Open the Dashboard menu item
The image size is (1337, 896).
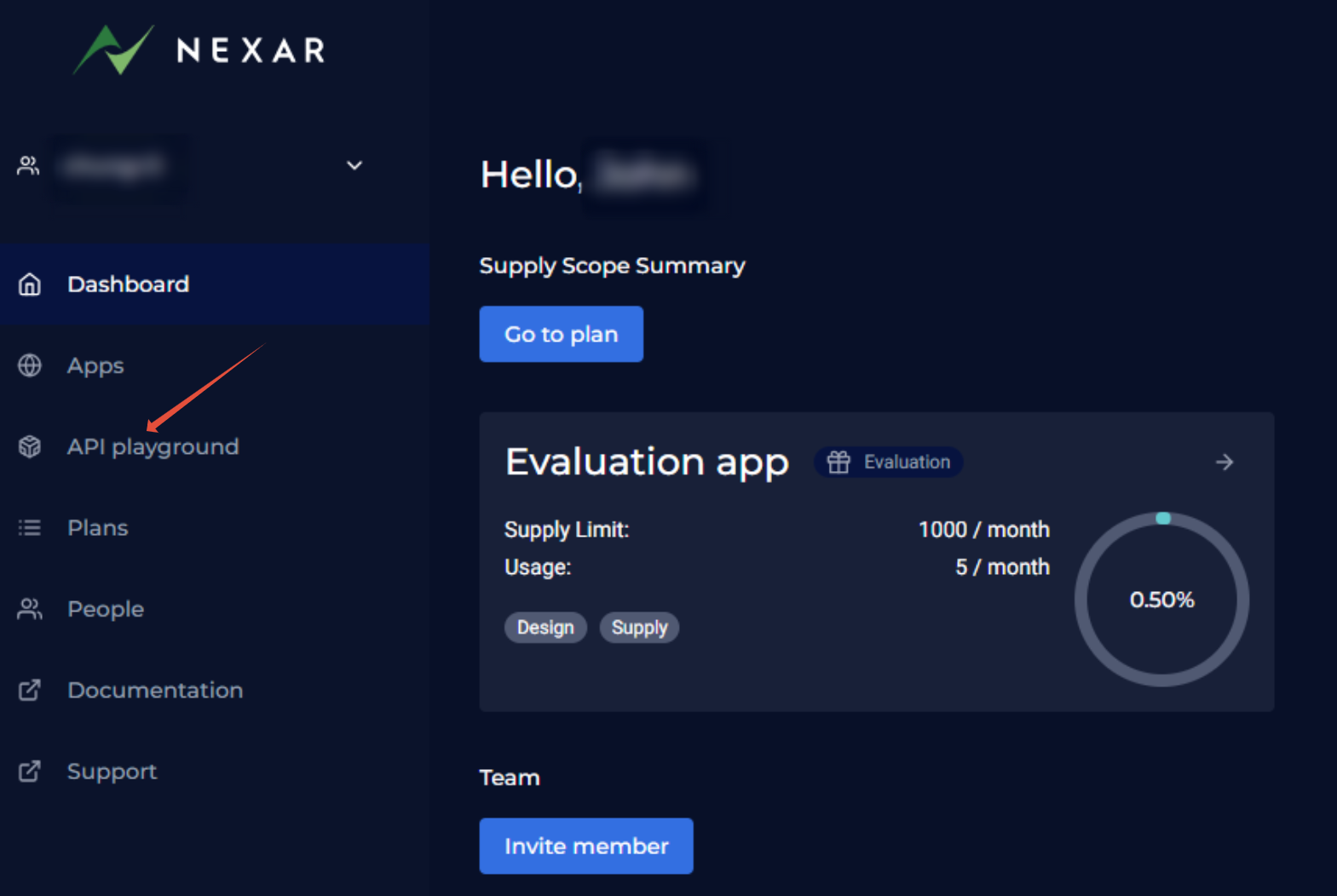click(215, 284)
